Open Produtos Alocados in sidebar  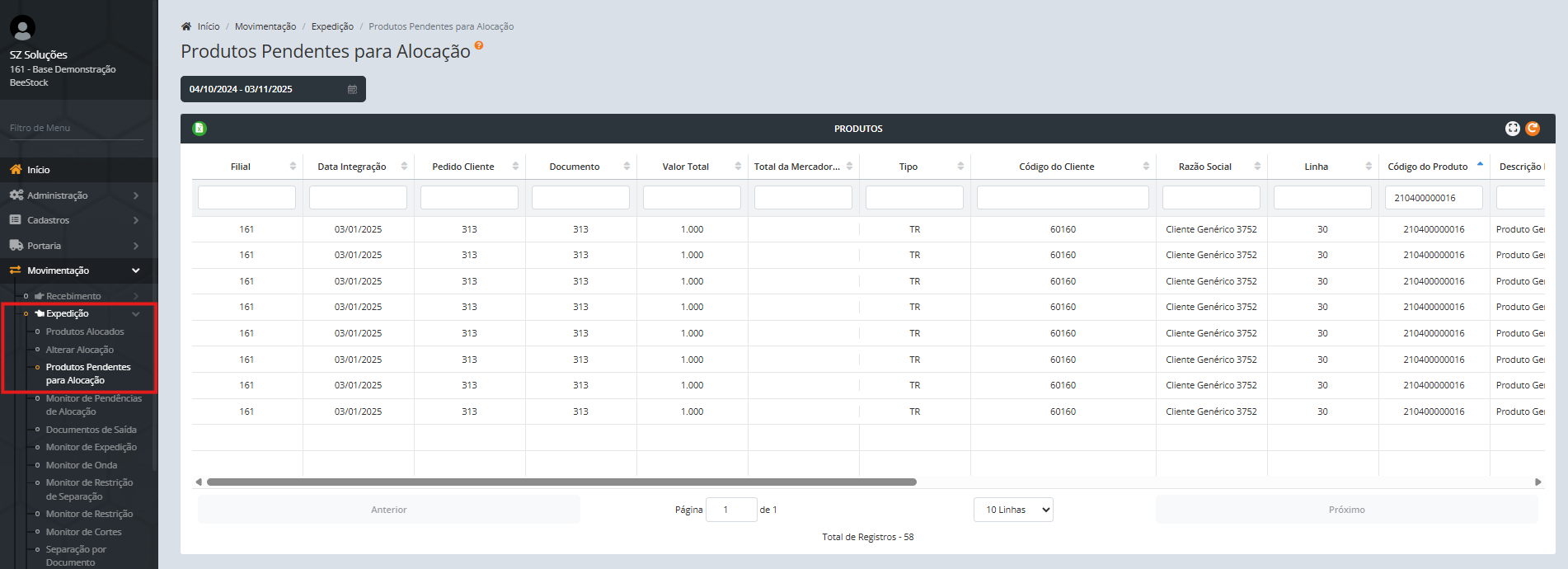85,332
